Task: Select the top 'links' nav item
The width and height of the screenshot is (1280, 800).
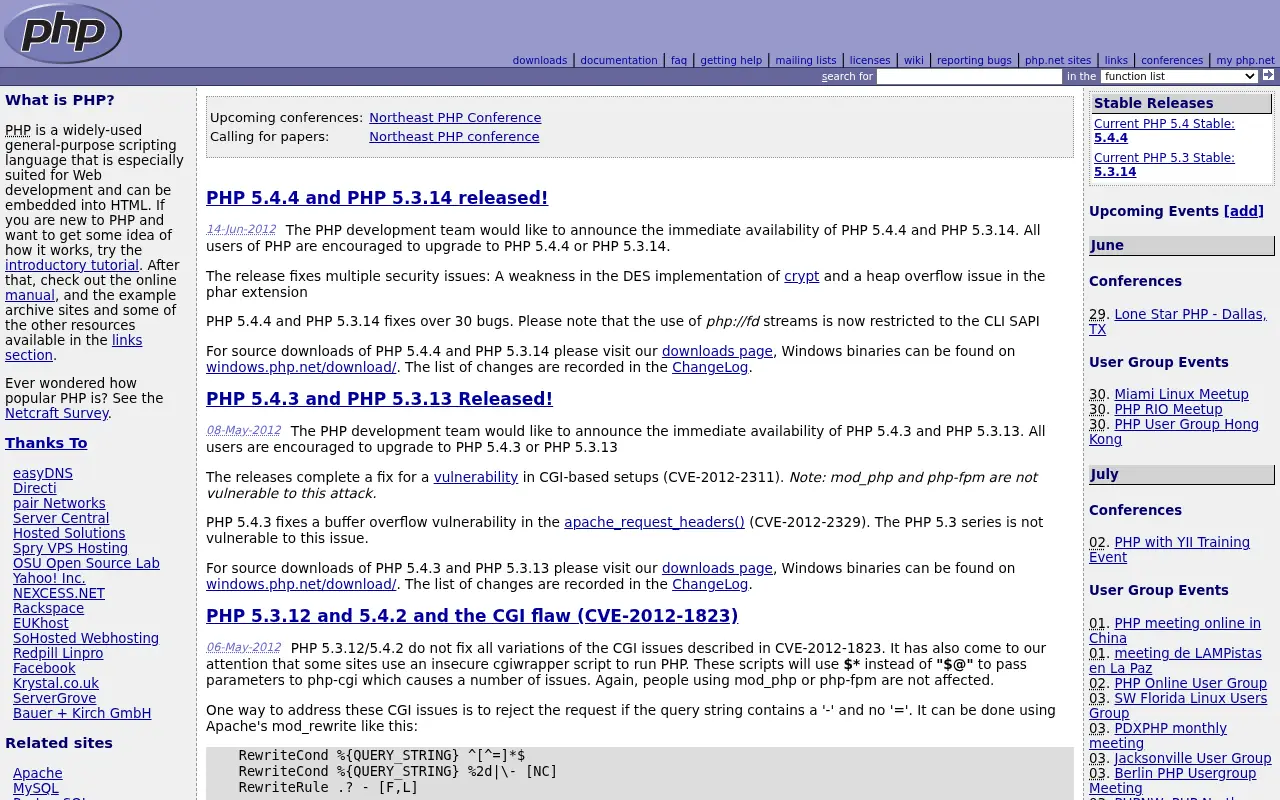Action: coord(1116,60)
